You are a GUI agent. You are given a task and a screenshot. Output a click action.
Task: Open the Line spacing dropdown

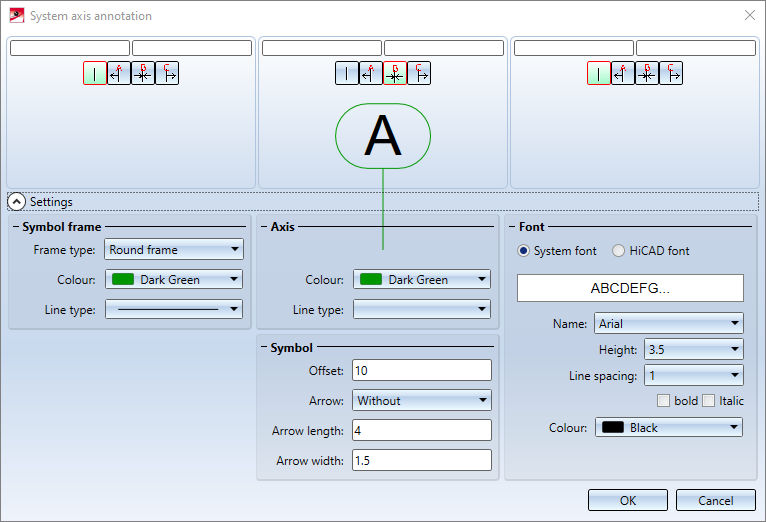click(694, 376)
